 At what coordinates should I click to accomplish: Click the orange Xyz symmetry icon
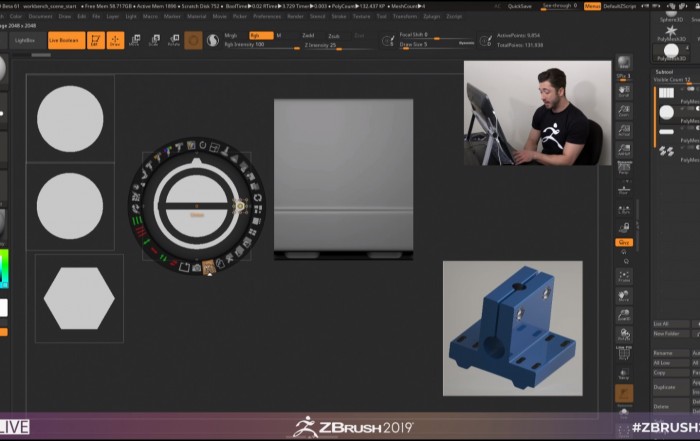(x=624, y=242)
